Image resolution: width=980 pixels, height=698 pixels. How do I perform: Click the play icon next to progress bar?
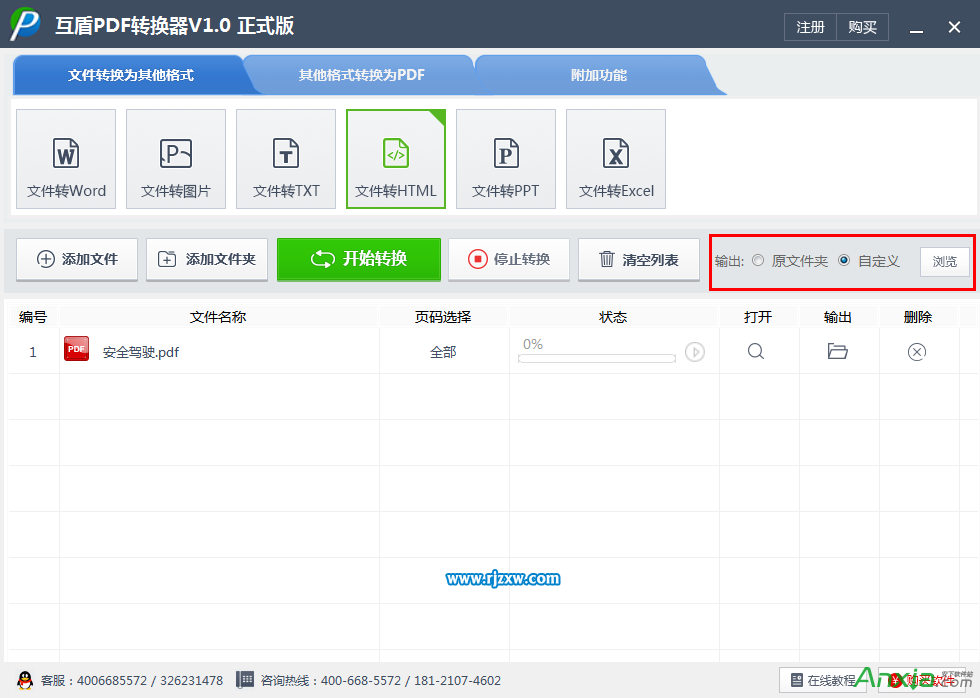click(694, 352)
